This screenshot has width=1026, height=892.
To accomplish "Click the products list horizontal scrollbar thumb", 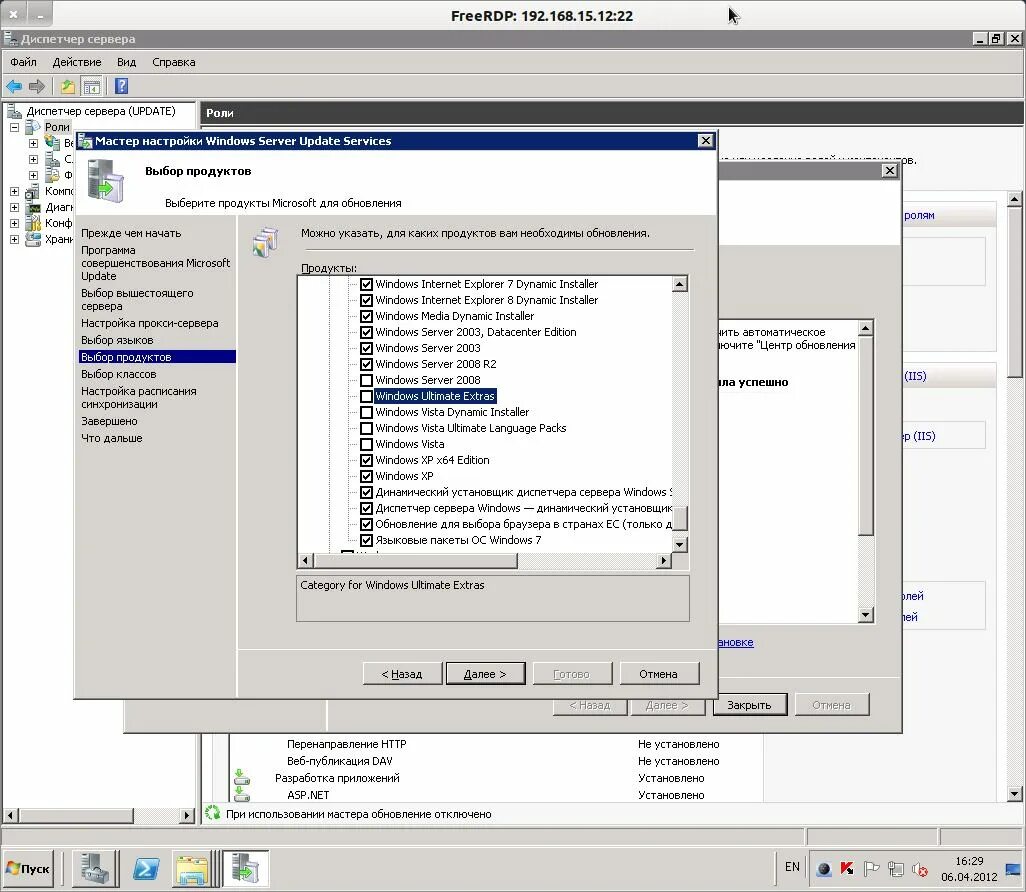I will [x=416, y=560].
